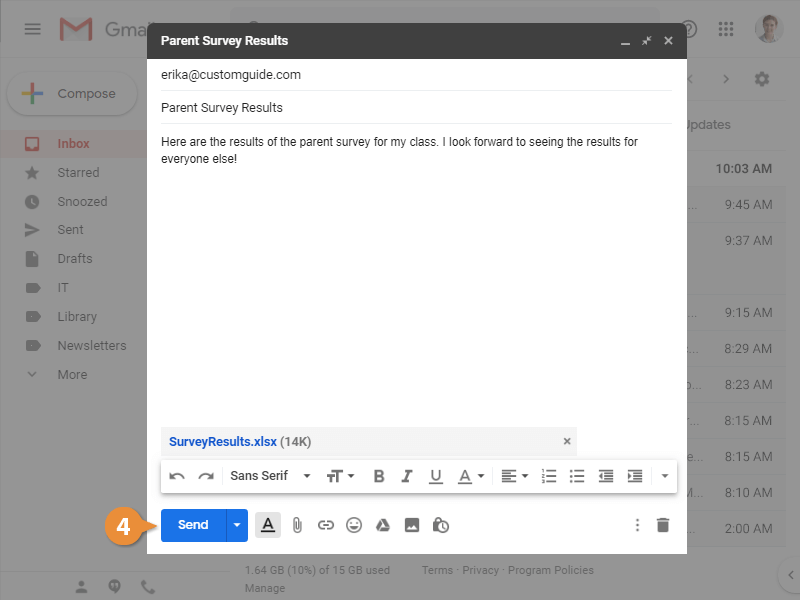Toggle italic formatting
This screenshot has height=600, width=800.
407,476
